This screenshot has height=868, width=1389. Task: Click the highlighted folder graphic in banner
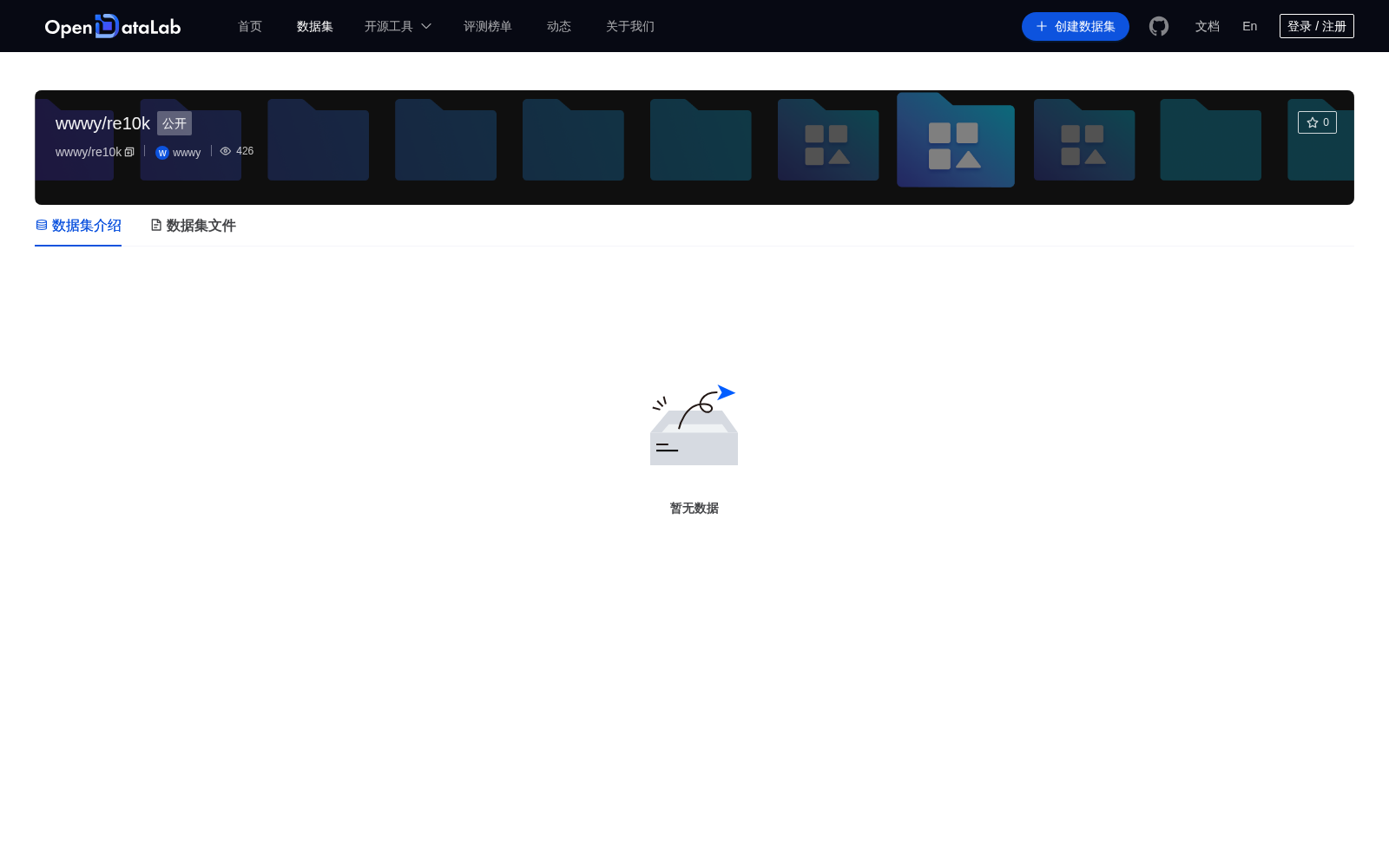(956, 140)
